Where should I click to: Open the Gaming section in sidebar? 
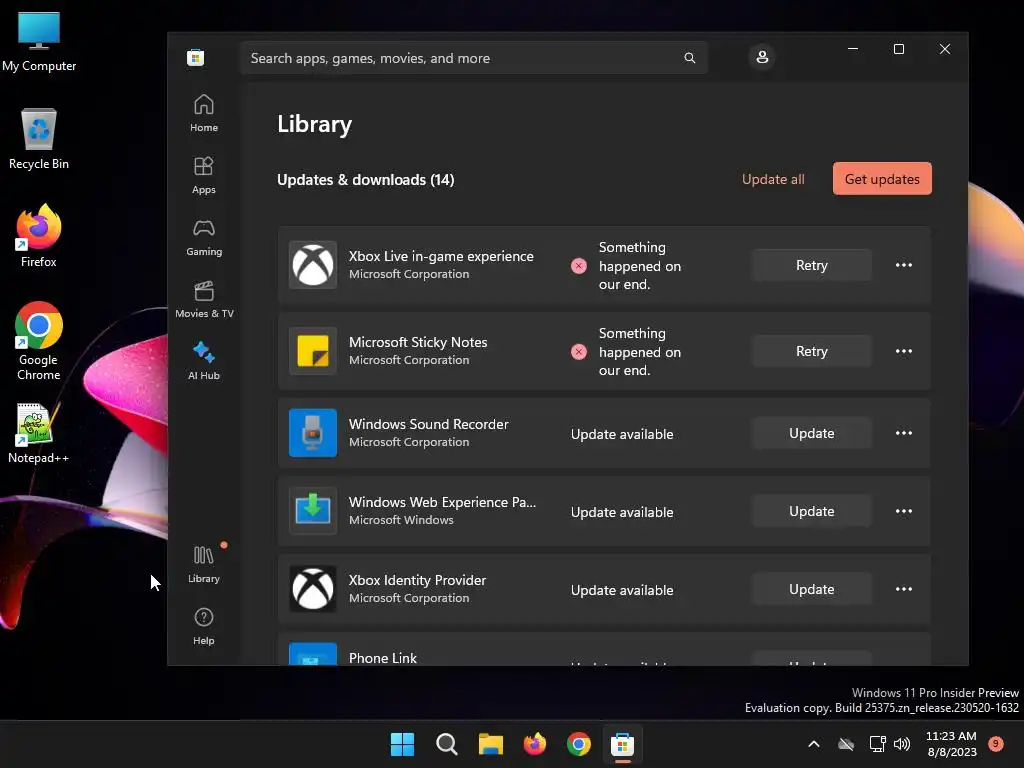pos(204,237)
